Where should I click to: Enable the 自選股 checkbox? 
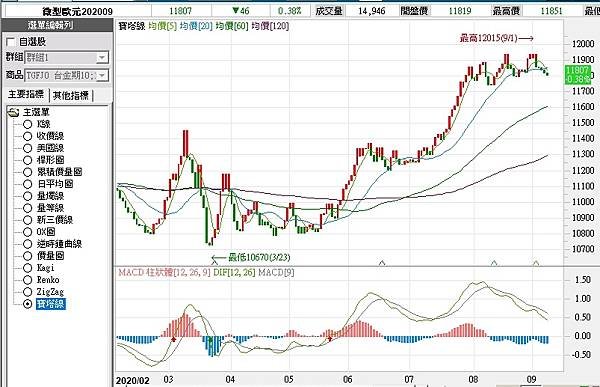coord(11,42)
